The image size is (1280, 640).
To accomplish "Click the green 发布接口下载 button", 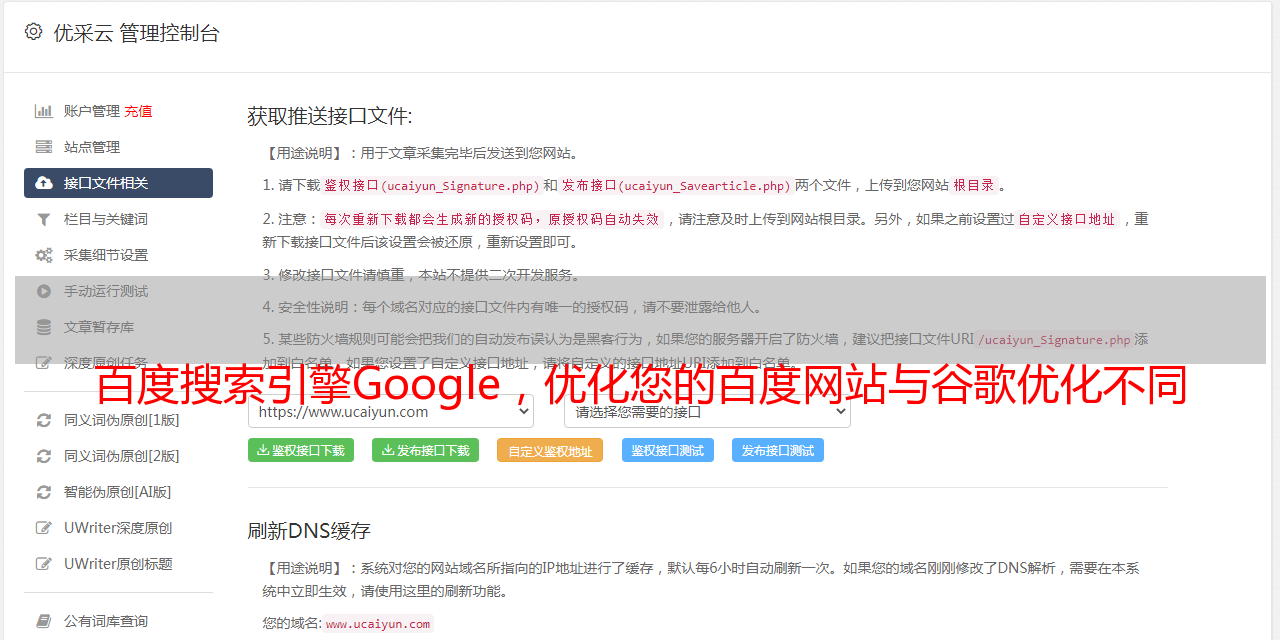I will (425, 450).
